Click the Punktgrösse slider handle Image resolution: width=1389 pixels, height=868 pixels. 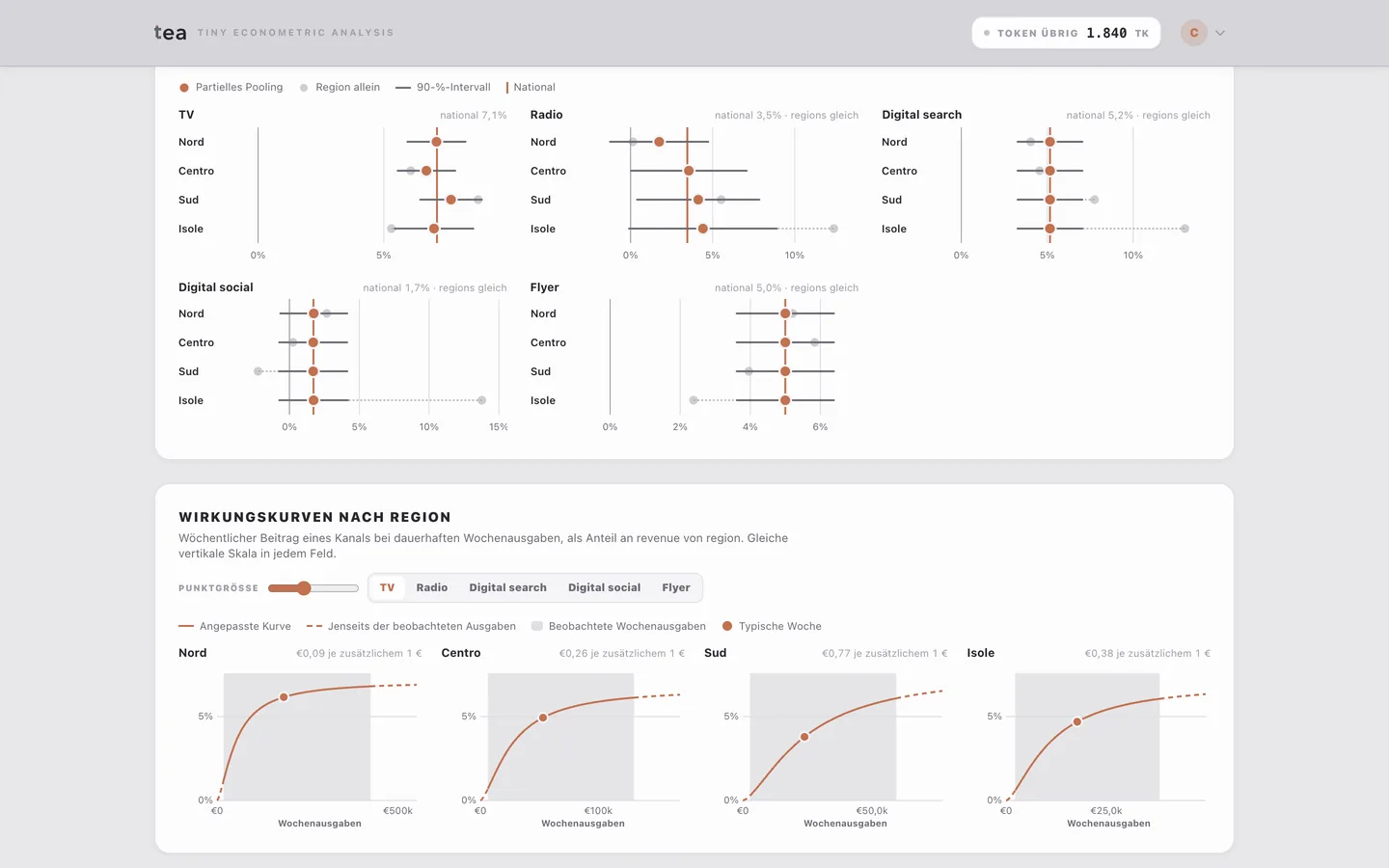[x=304, y=588]
